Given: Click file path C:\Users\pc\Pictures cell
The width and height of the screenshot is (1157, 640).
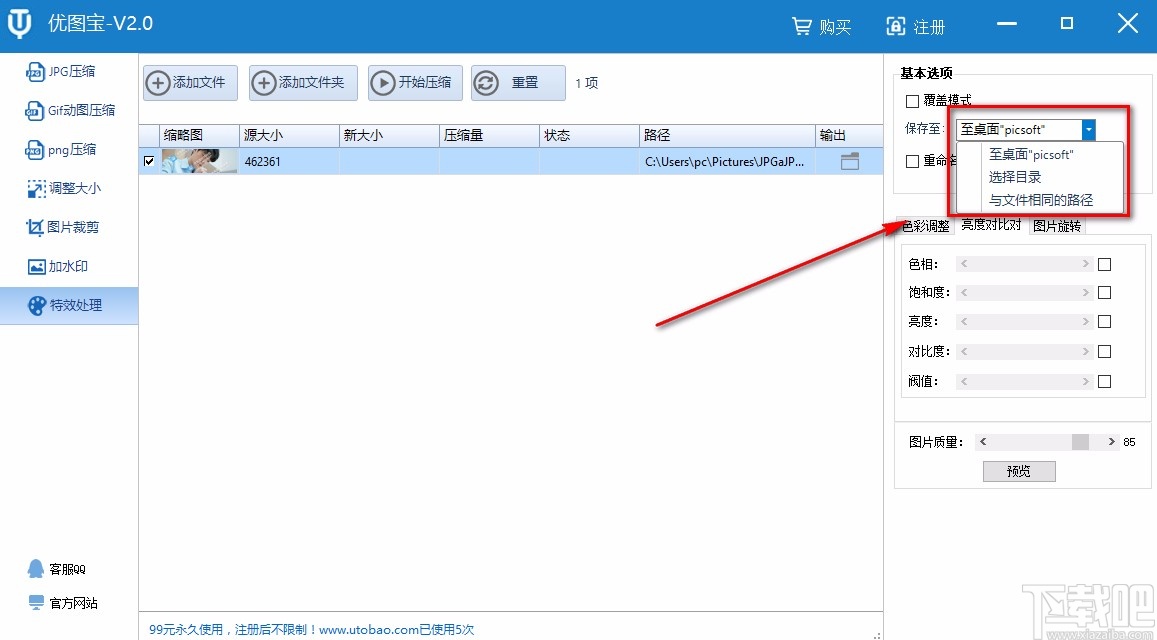Looking at the screenshot, I should pos(727,162).
